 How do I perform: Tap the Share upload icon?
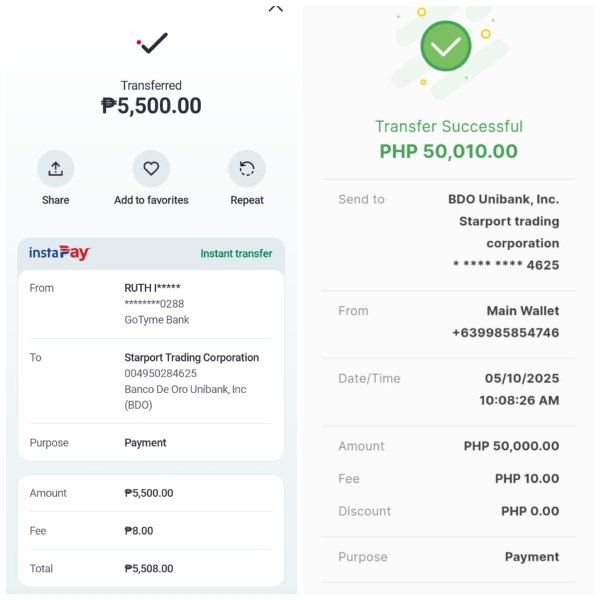pyautogui.click(x=56, y=169)
